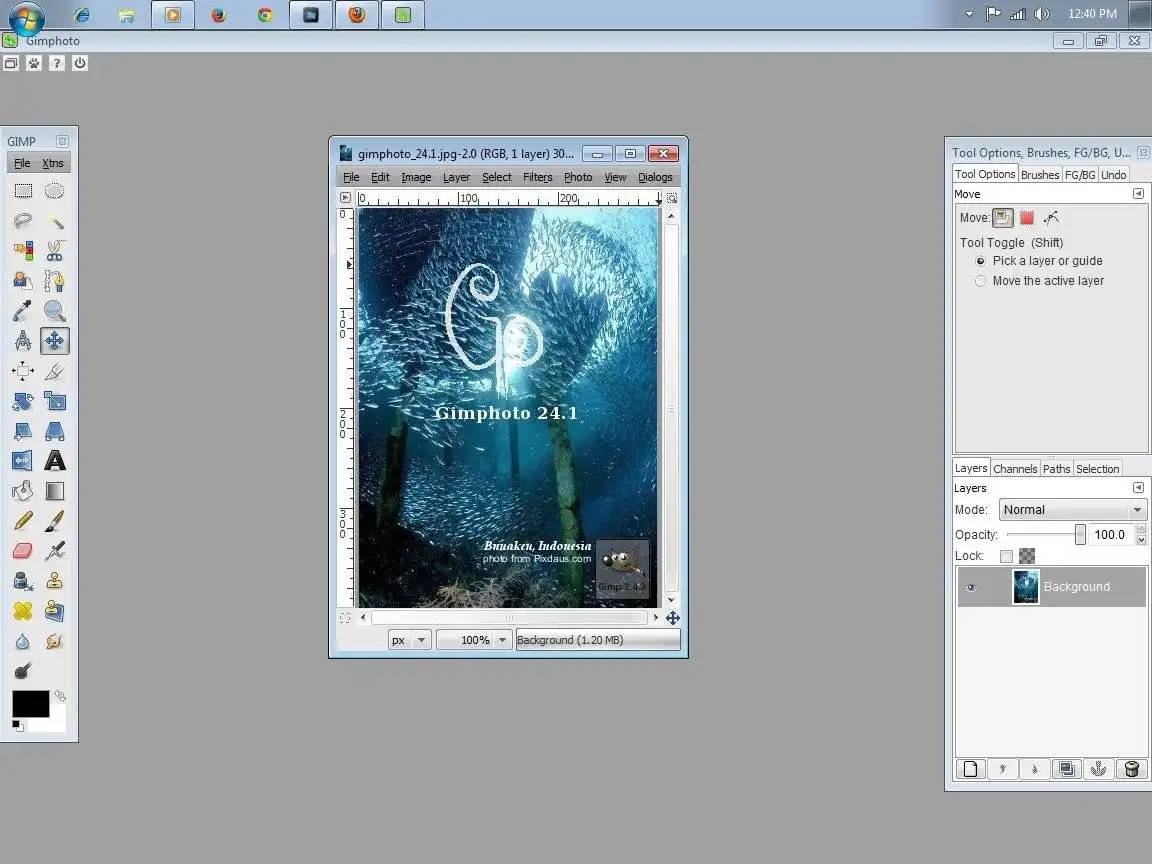Delete layer using the trash icon
Viewport: 1152px width, 864px height.
coord(1131,769)
